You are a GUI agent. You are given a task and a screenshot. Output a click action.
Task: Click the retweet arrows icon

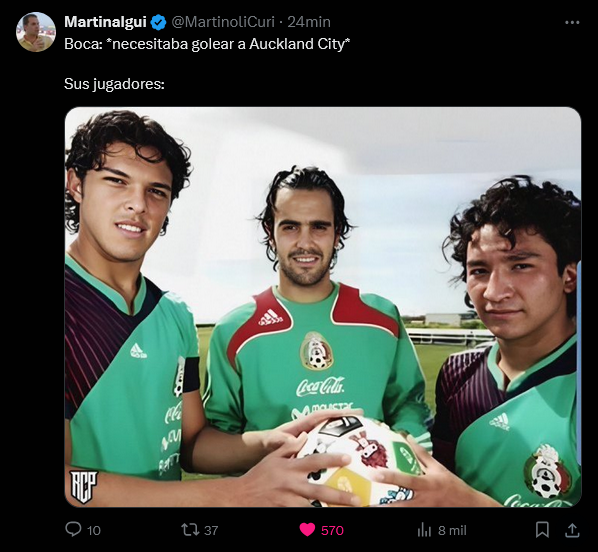pyautogui.click(x=190, y=529)
